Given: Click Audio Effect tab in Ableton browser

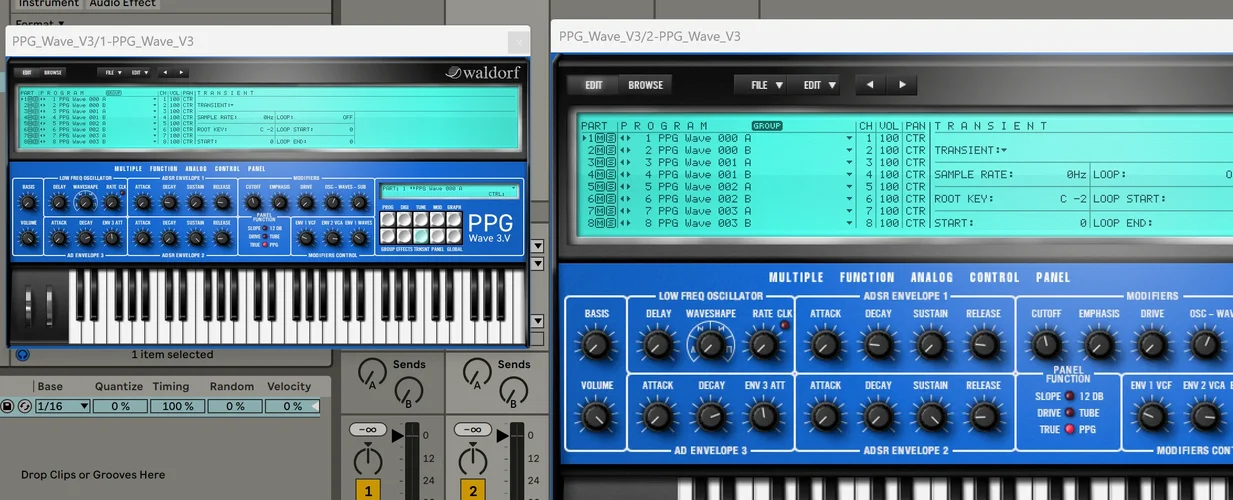Looking at the screenshot, I should [122, 4].
